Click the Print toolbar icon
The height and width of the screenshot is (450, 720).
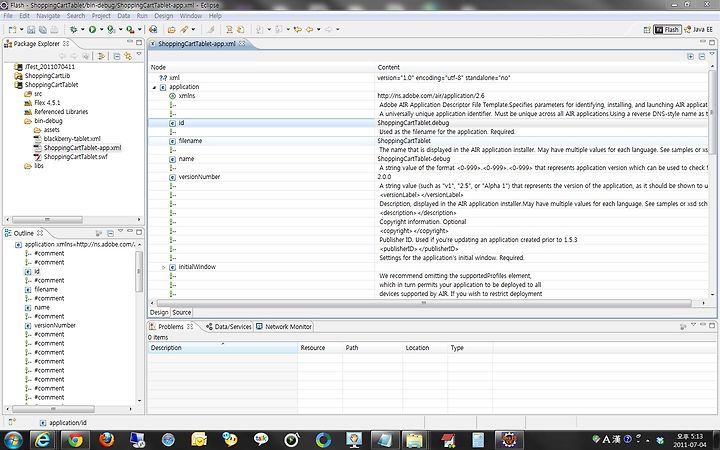tap(54, 29)
